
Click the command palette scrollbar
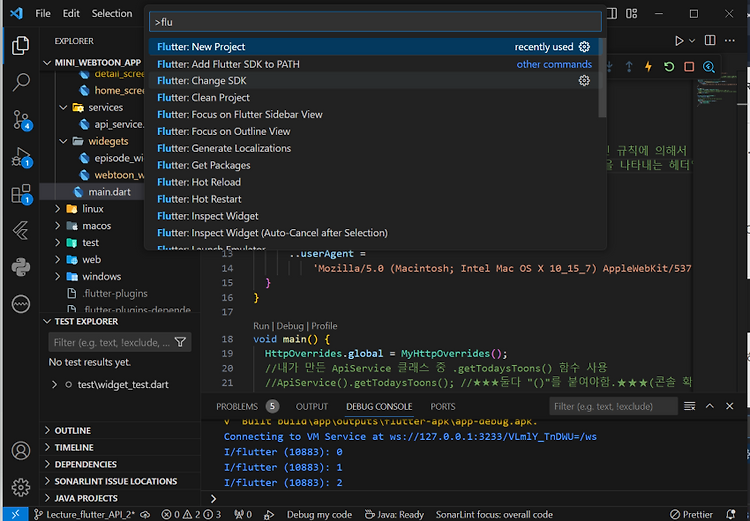pyautogui.click(x=602, y=78)
